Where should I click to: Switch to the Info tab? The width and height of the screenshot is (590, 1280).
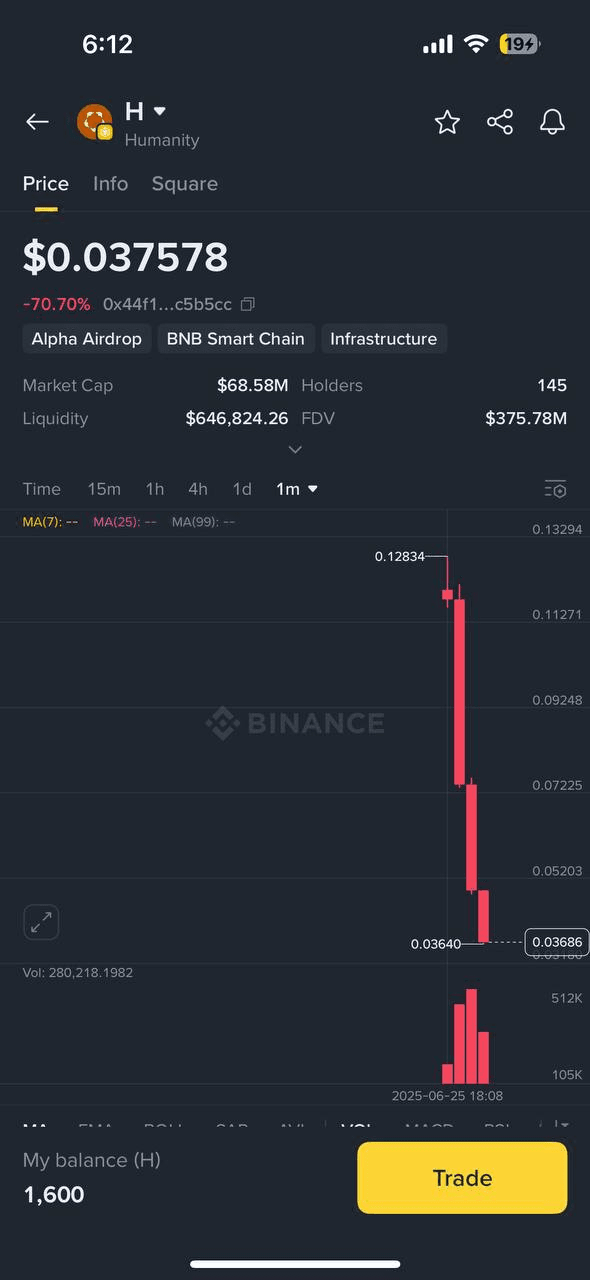click(x=110, y=184)
